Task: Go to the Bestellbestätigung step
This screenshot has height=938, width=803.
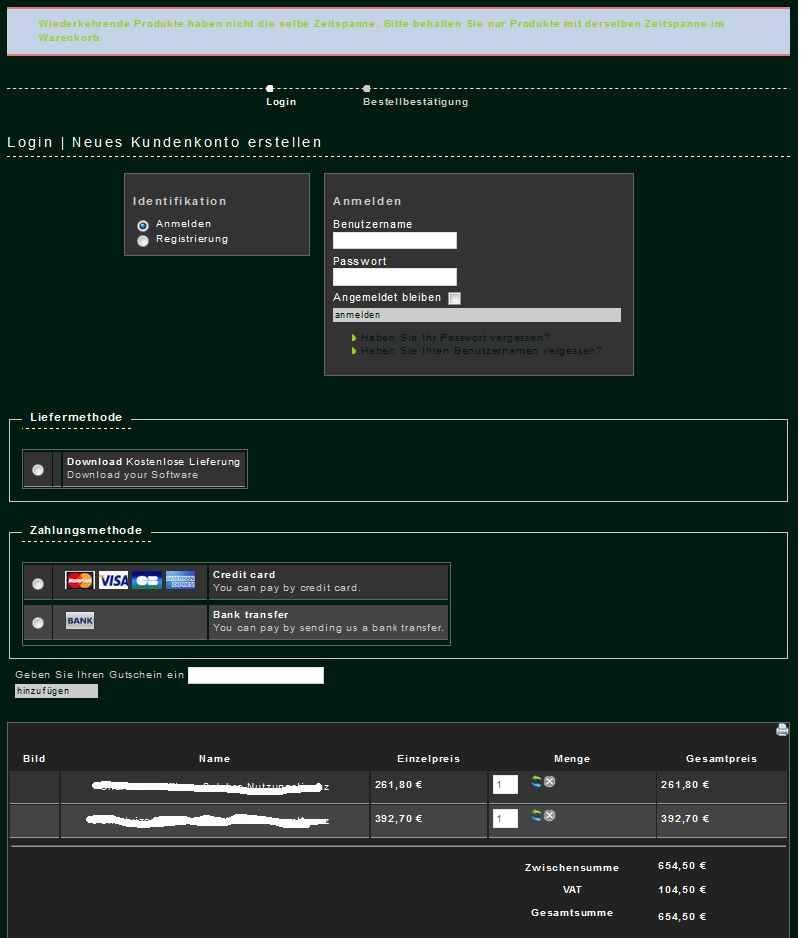Action: click(415, 102)
